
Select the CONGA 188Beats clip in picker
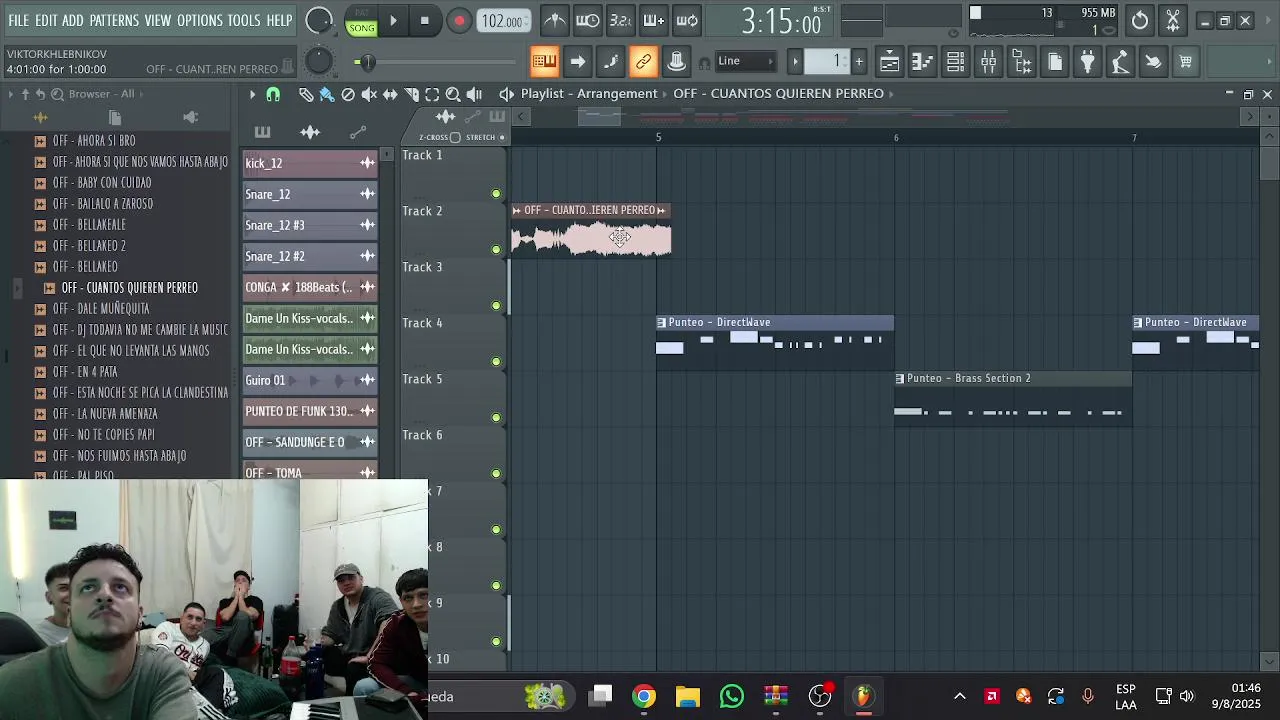tap(310, 287)
